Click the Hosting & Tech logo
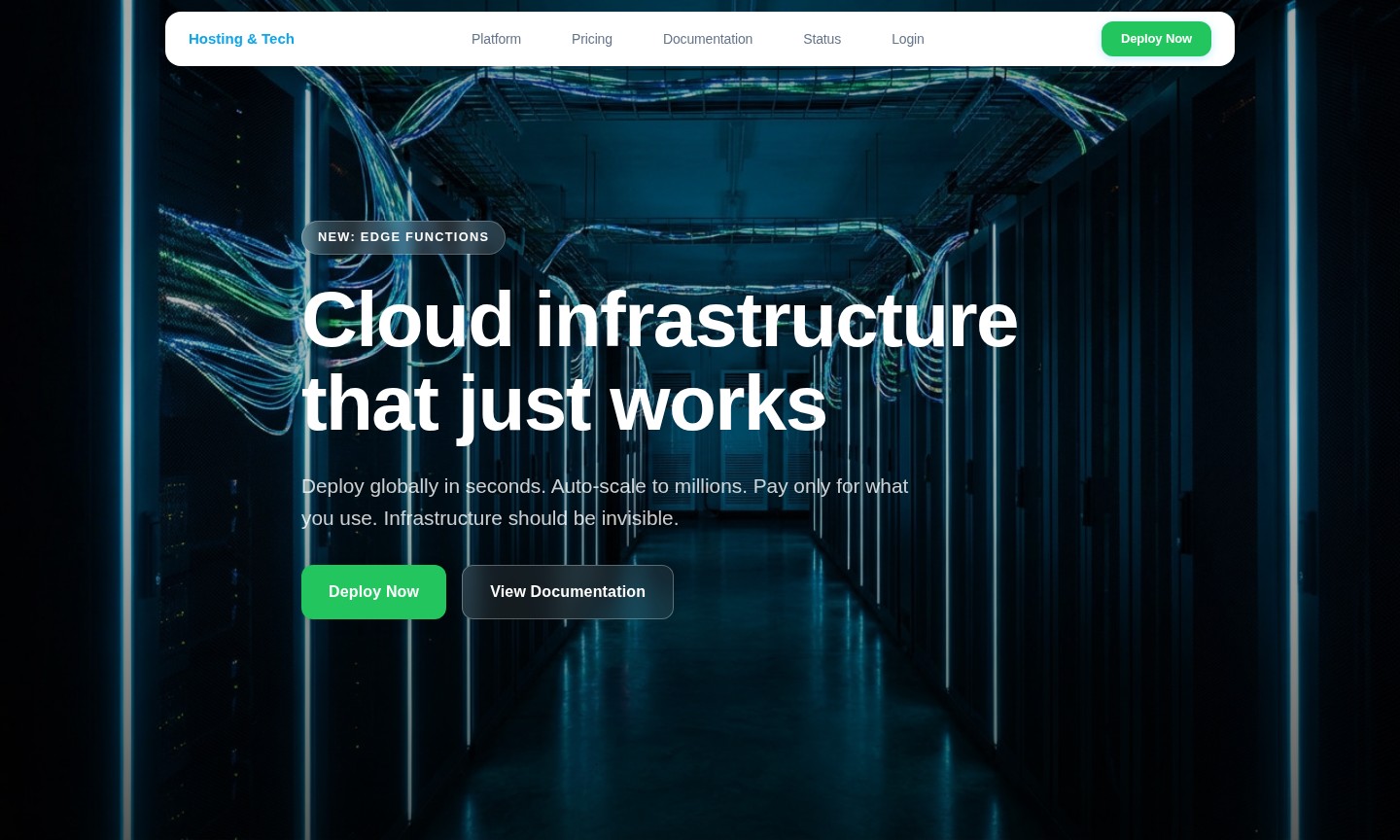This screenshot has height=840, width=1400. click(241, 39)
